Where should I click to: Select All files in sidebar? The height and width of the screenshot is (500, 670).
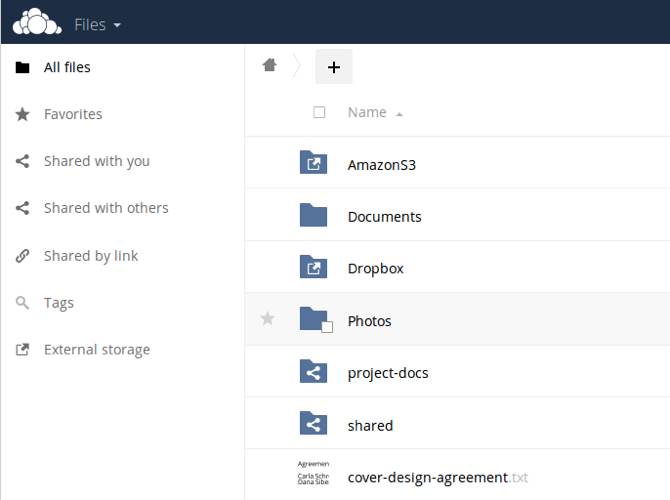point(67,67)
